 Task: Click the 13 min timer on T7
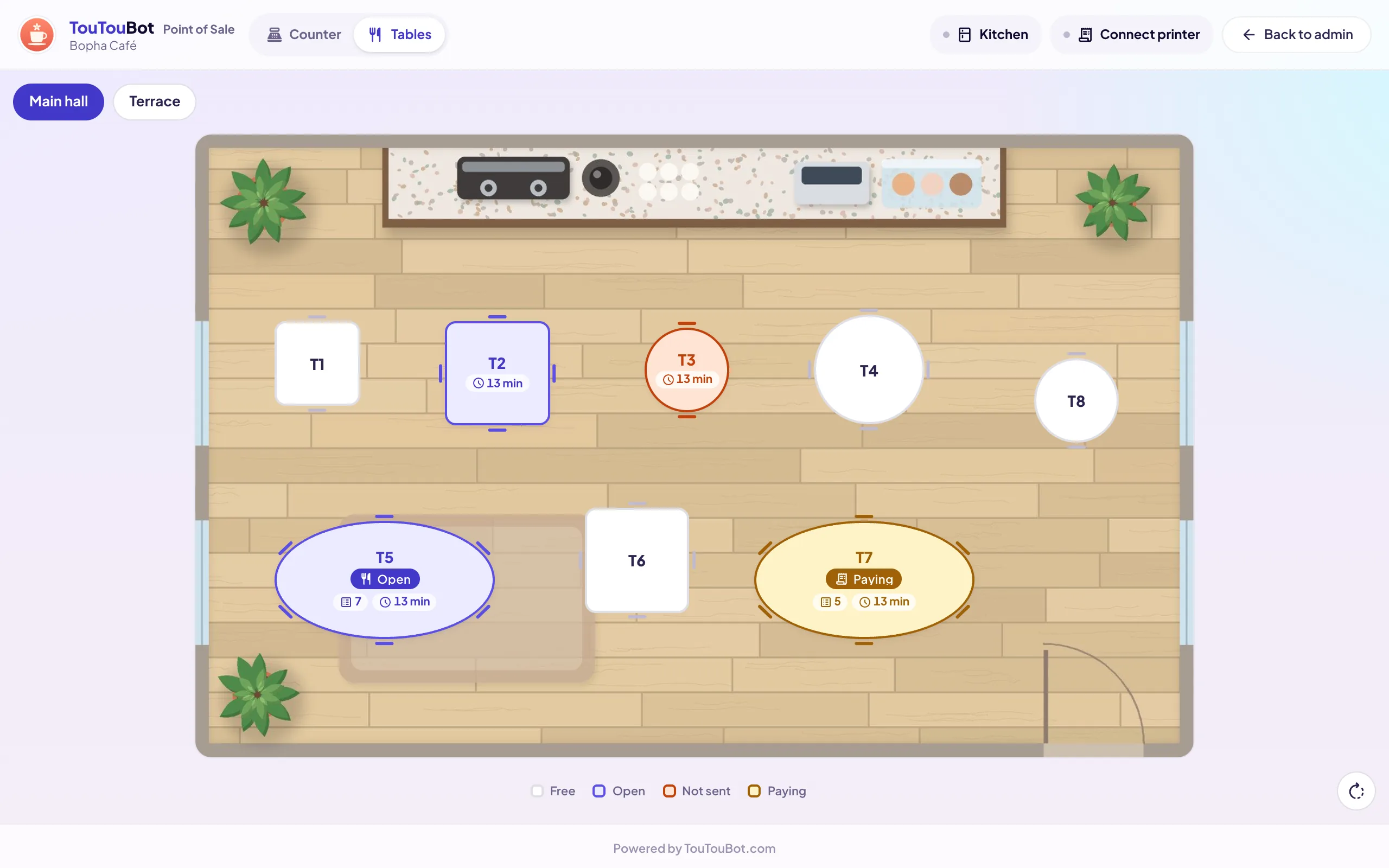tap(884, 602)
